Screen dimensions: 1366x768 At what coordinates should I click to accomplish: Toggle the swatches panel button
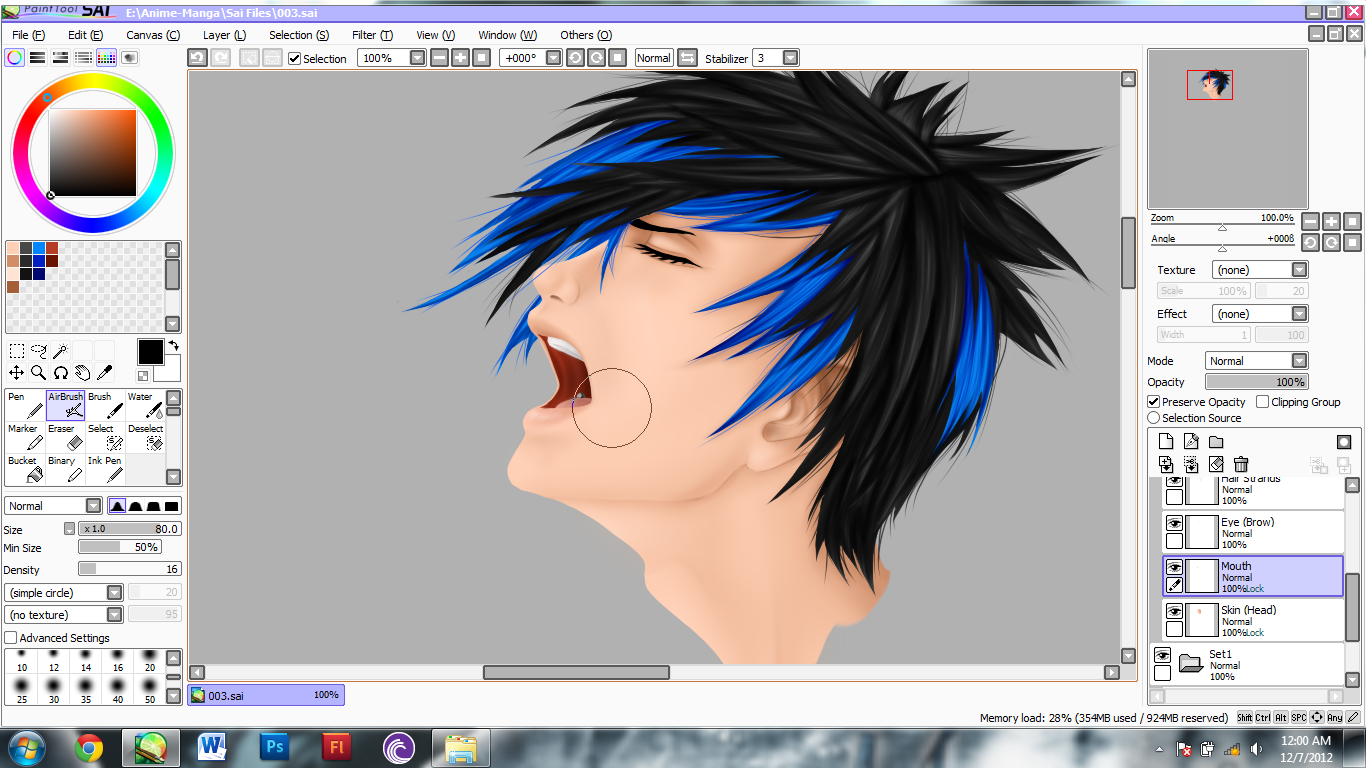106,58
